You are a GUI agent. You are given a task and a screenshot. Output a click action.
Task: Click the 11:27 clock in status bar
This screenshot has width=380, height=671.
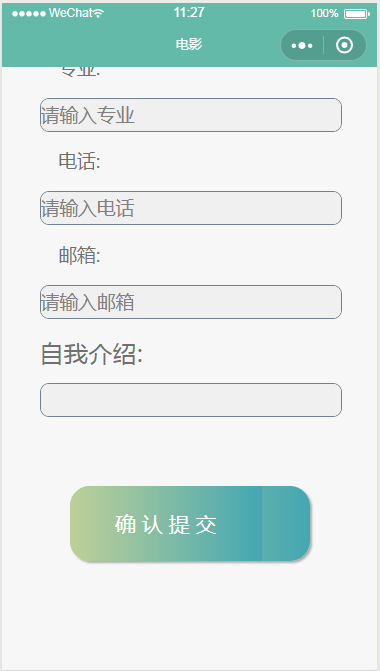189,12
